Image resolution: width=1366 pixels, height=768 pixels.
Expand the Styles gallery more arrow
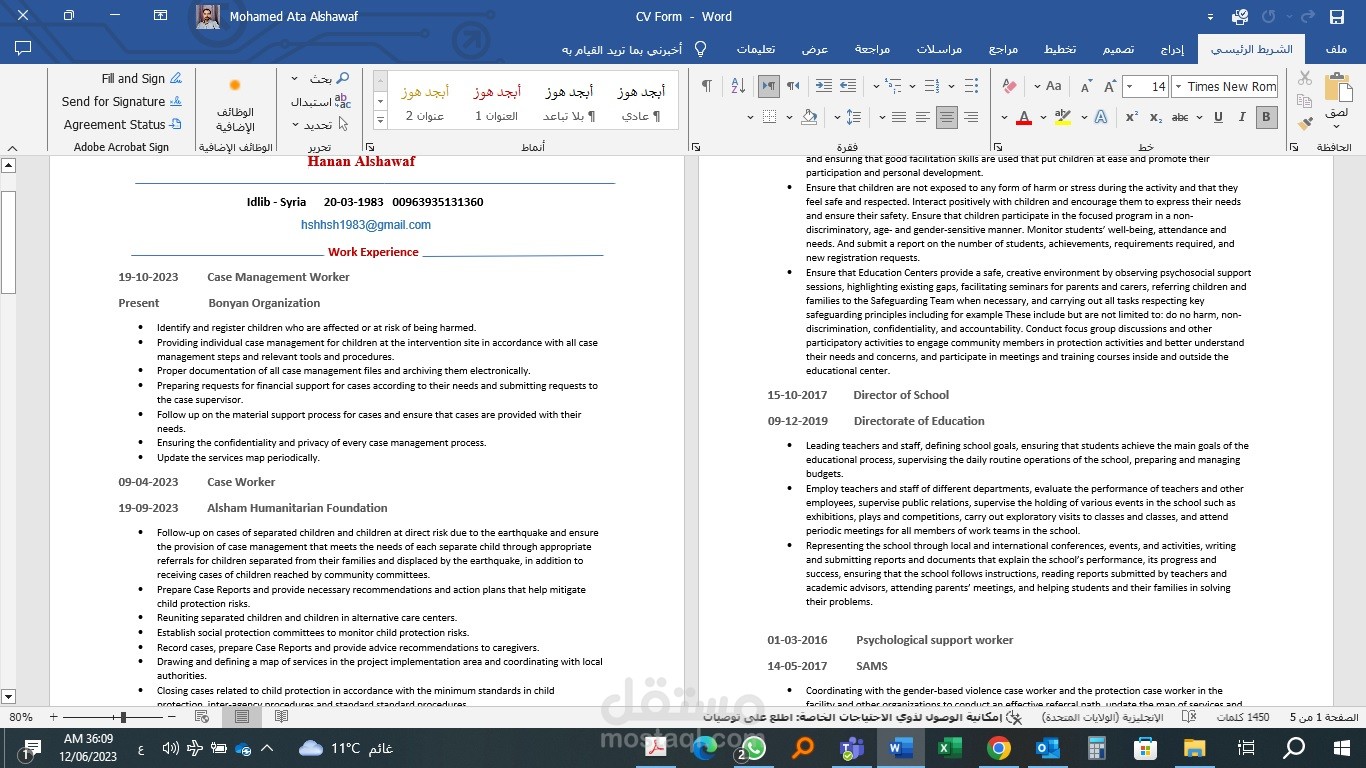[380, 120]
